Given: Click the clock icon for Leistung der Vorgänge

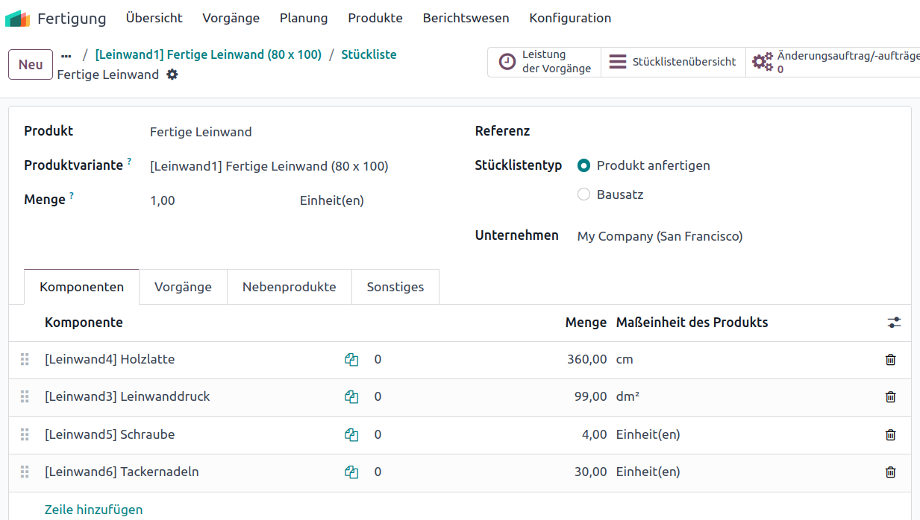Looking at the screenshot, I should [x=507, y=62].
